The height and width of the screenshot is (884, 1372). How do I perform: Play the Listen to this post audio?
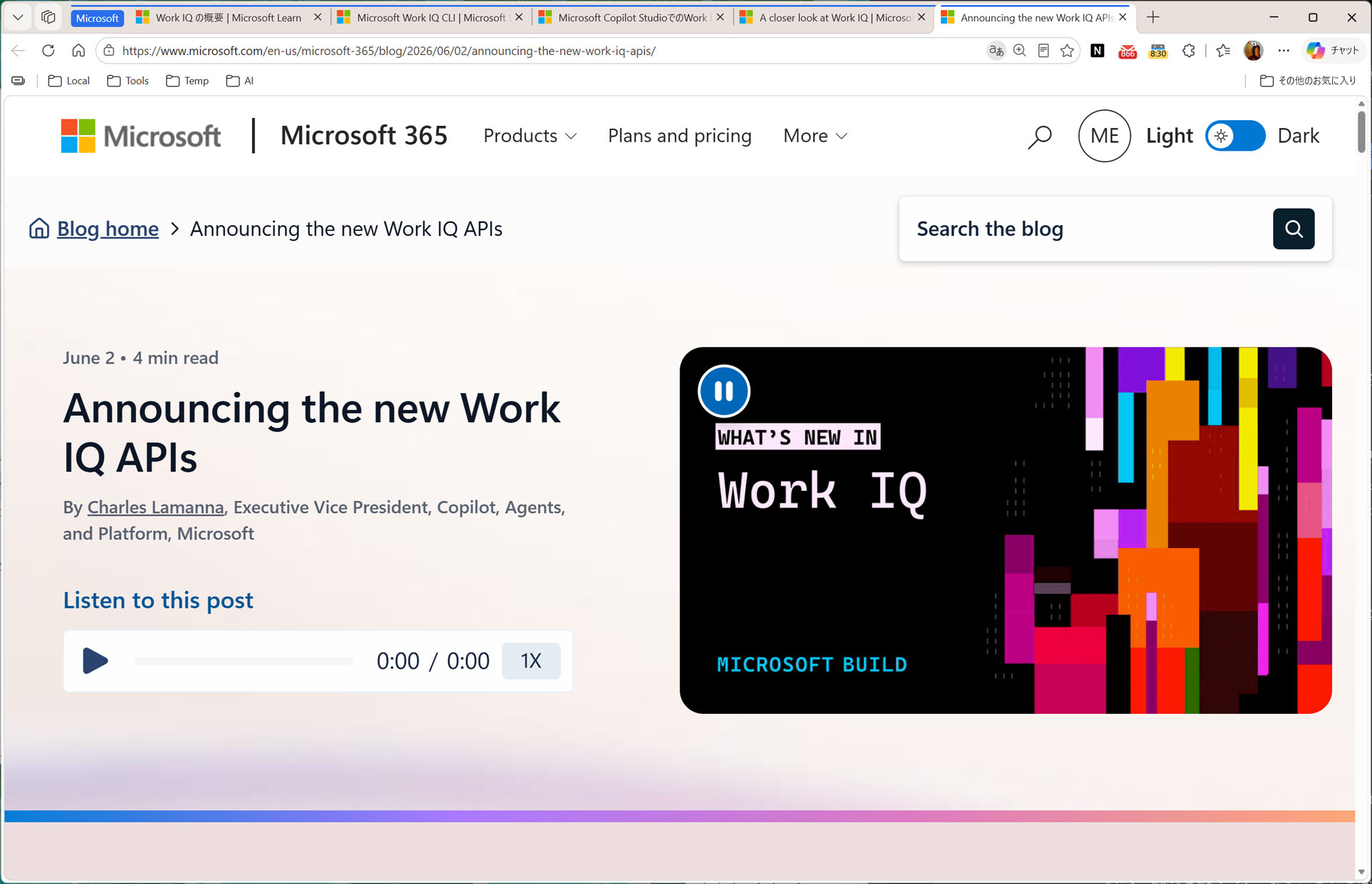point(94,661)
